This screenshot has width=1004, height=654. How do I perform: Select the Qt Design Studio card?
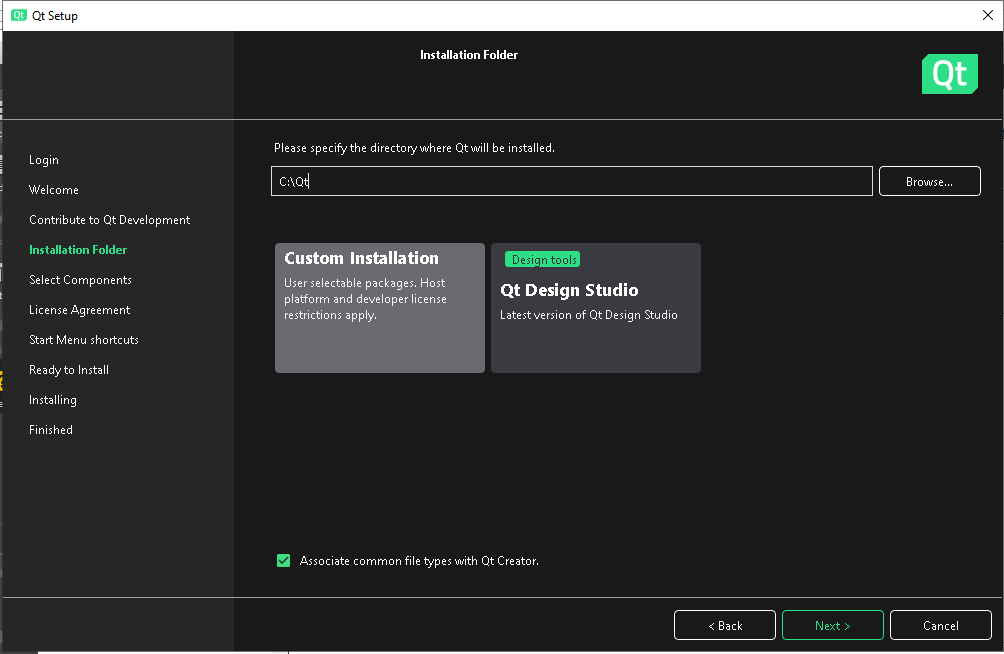point(595,307)
